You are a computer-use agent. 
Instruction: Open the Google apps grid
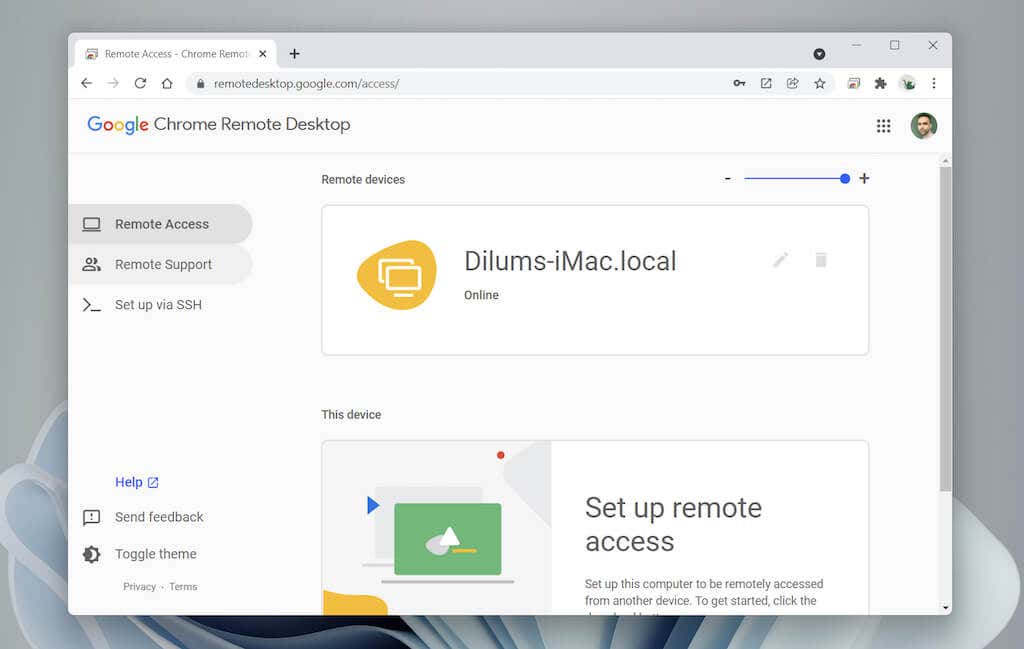point(884,125)
